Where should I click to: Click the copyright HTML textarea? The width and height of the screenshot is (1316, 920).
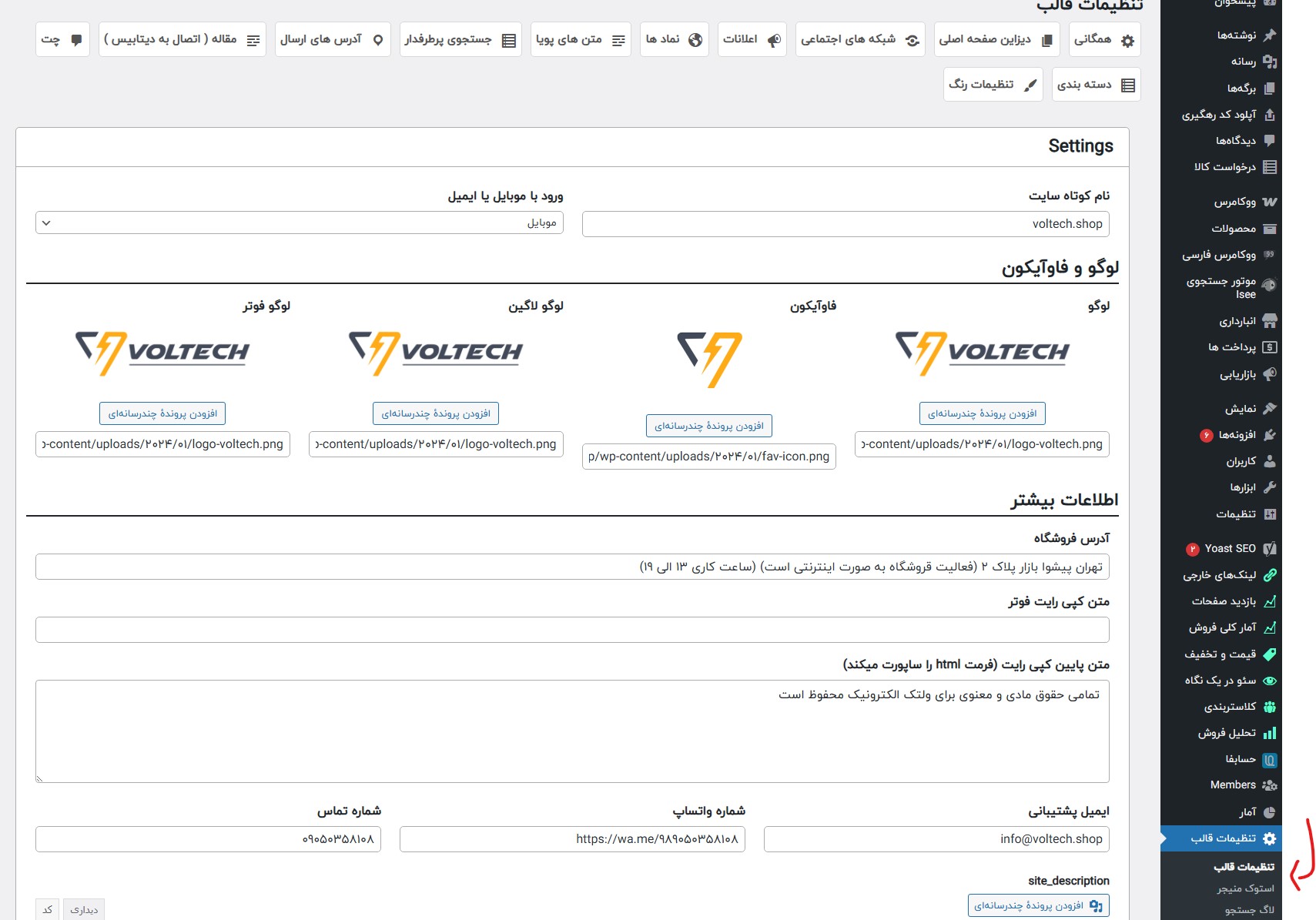[572, 731]
